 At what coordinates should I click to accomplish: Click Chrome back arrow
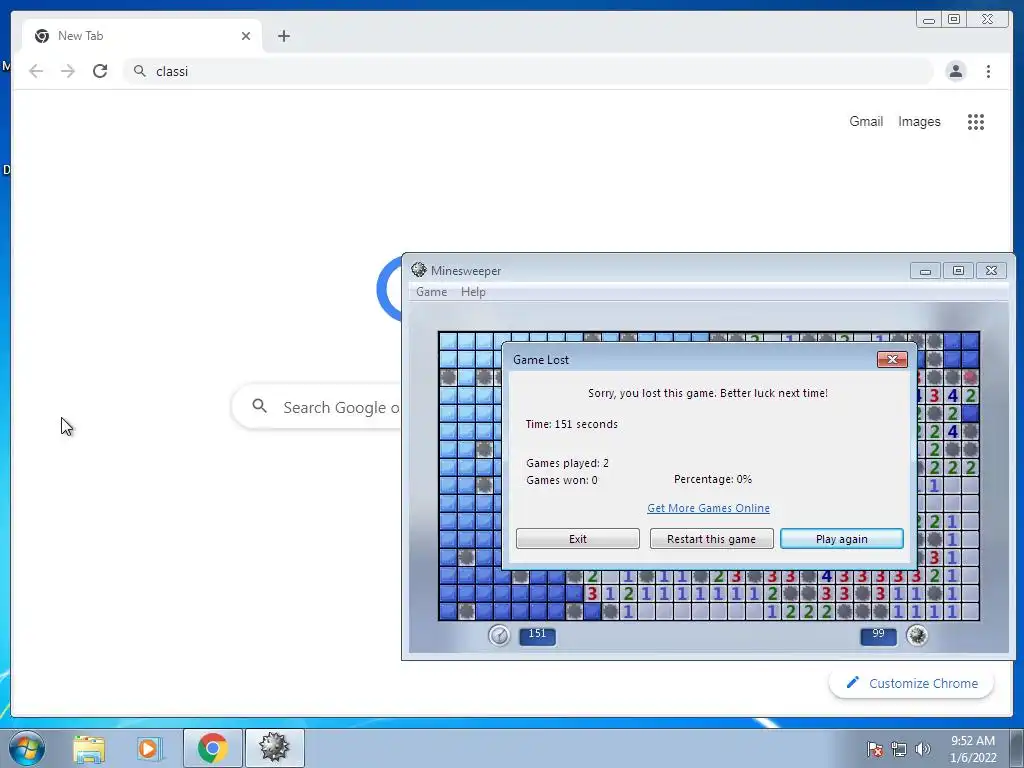click(36, 71)
